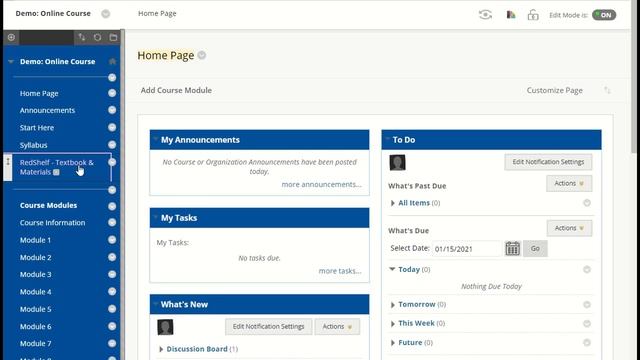This screenshot has width=640, height=360.
Task: Collapse To Do module
Action: click(387, 139)
